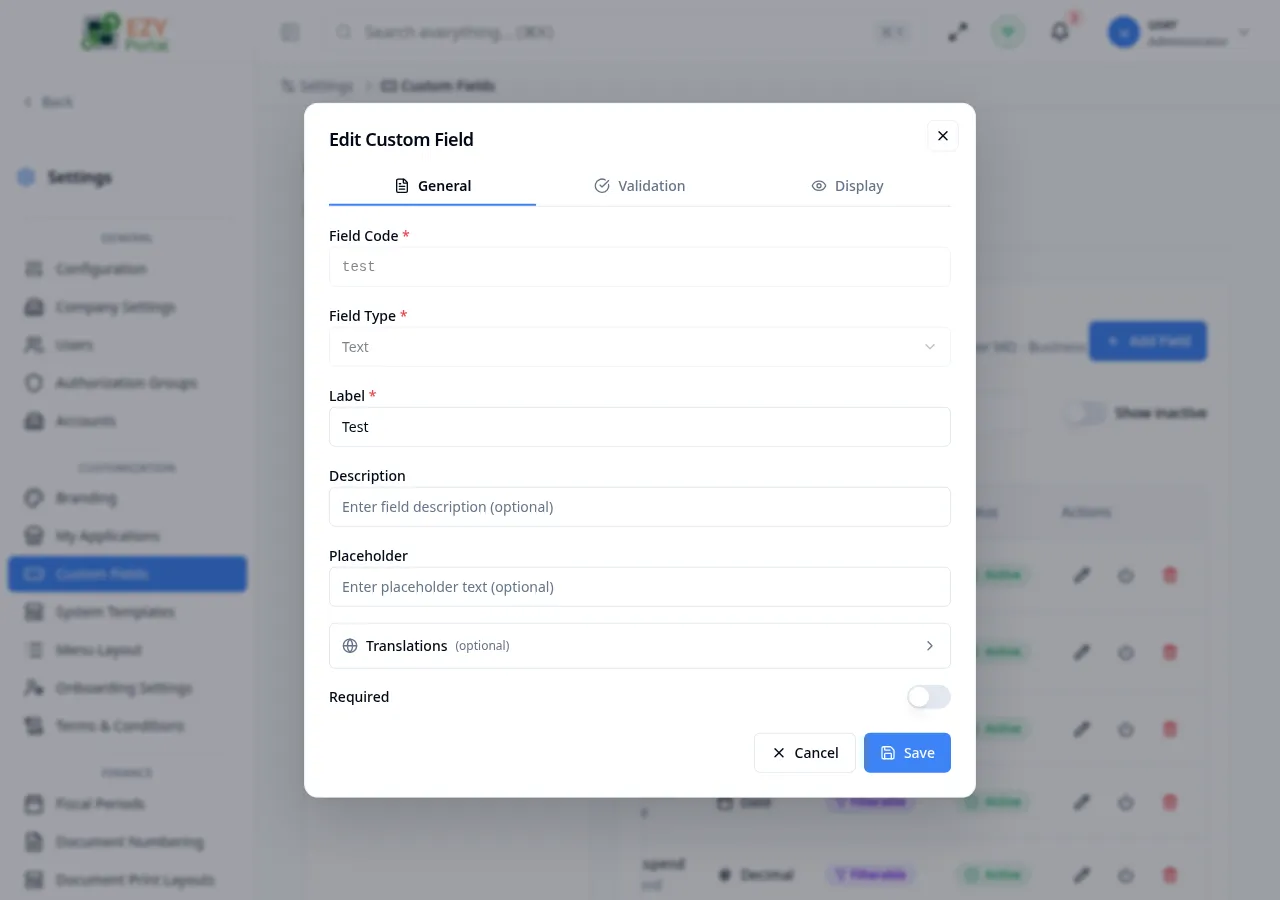Open Document Numbering in the sidebar
The image size is (1280, 900).
point(127,842)
